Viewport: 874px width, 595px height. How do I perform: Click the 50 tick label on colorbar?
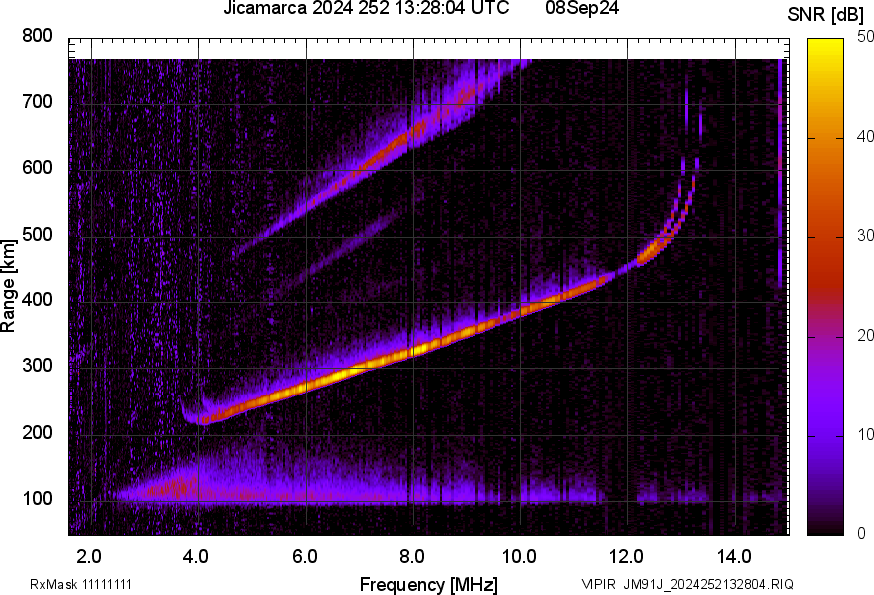(866, 38)
